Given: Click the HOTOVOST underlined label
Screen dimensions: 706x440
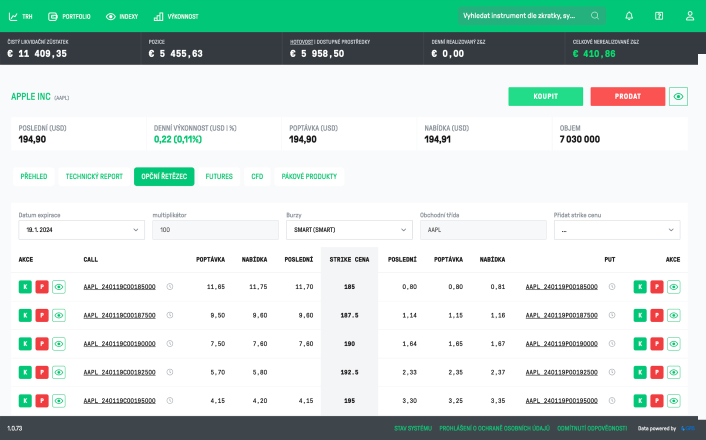Looking at the screenshot, I should (x=301, y=42).
